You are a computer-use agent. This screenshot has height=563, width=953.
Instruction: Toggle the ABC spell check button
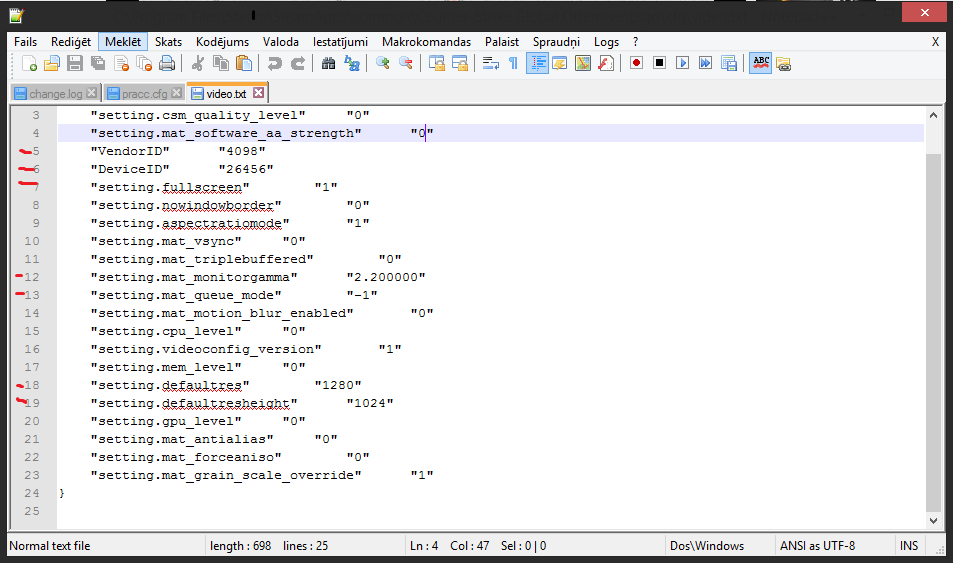coord(761,63)
